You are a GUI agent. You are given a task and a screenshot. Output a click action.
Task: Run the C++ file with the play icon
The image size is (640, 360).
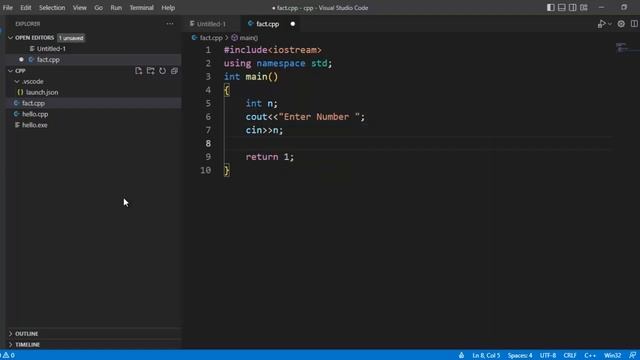(x=601, y=24)
